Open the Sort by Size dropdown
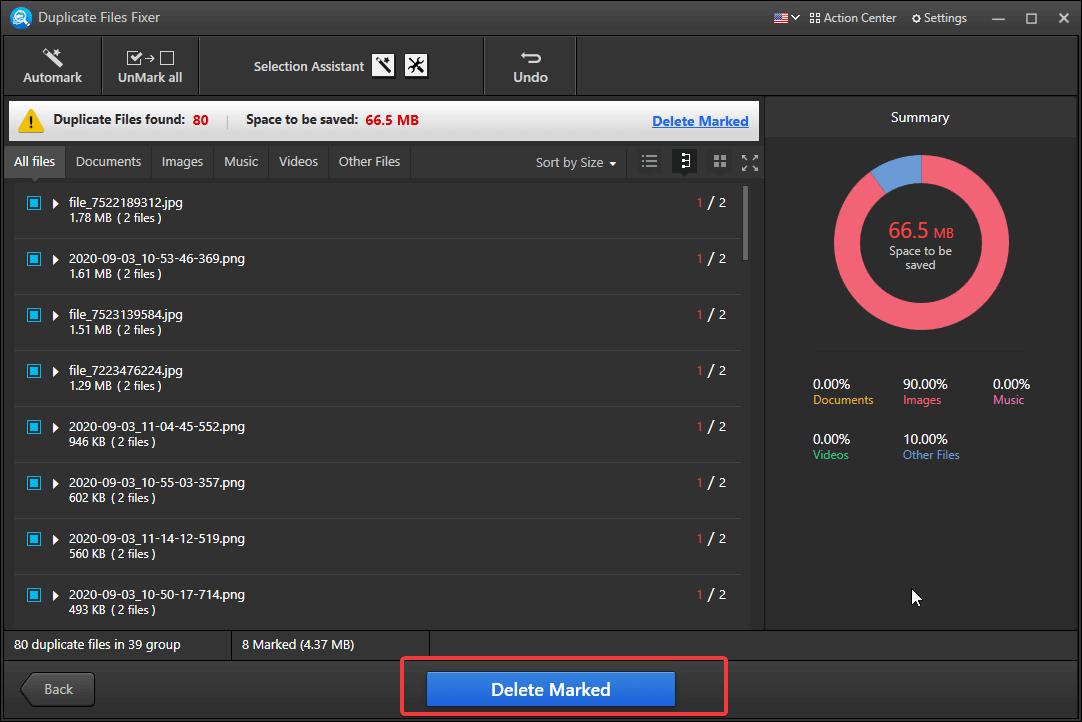The width and height of the screenshot is (1082, 722). [x=576, y=162]
